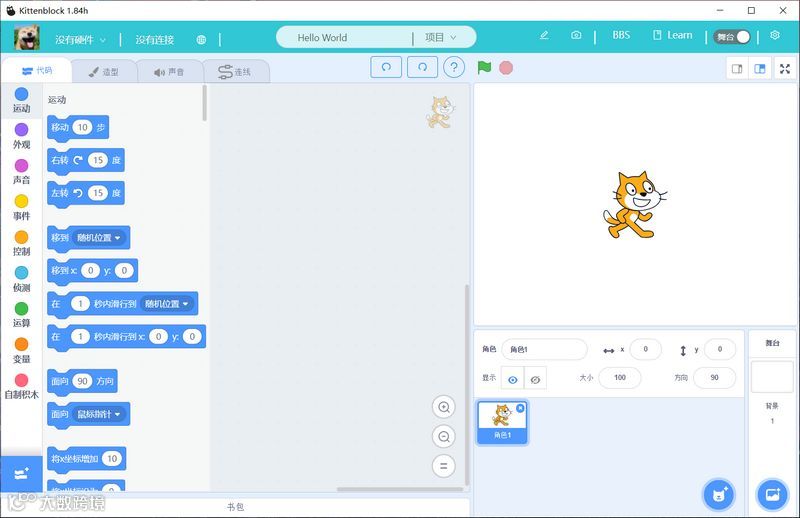Toggle the 舞台 stage mode switch
The image size is (800, 518).
point(732,37)
